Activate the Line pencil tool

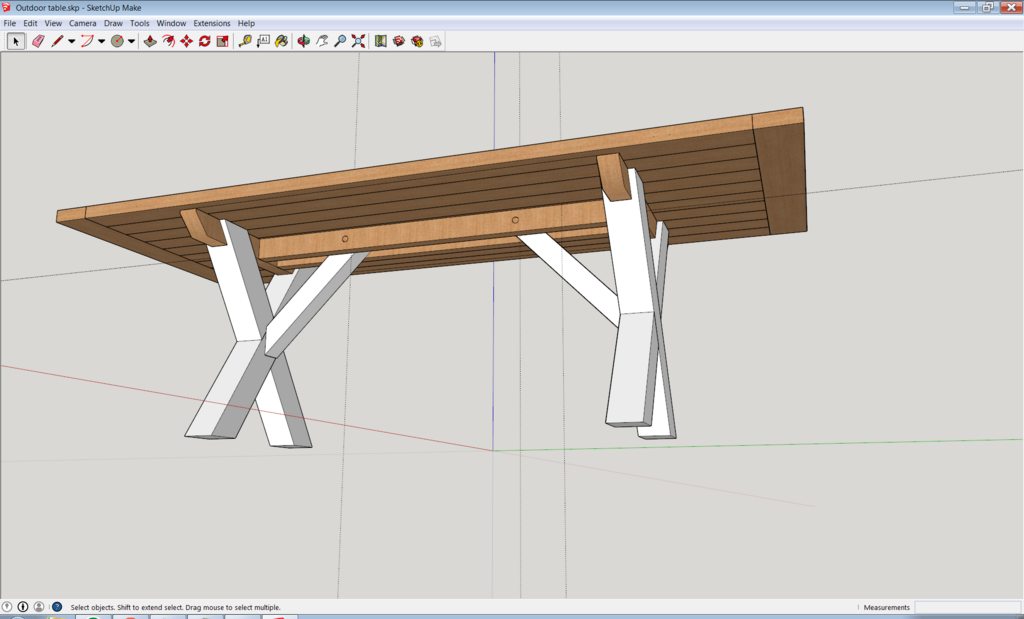57,41
